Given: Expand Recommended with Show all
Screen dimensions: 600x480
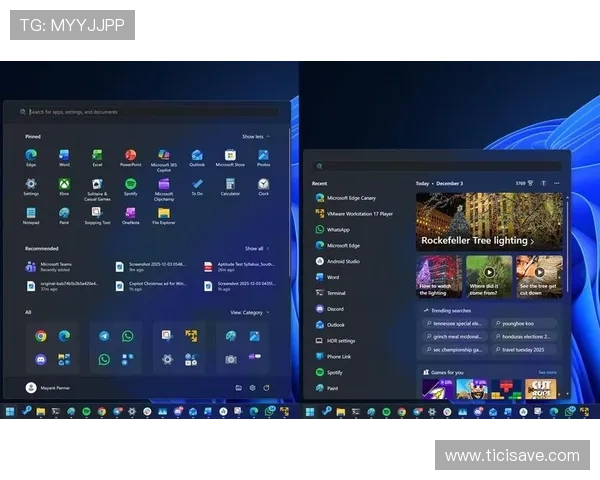Looking at the screenshot, I should point(257,248).
